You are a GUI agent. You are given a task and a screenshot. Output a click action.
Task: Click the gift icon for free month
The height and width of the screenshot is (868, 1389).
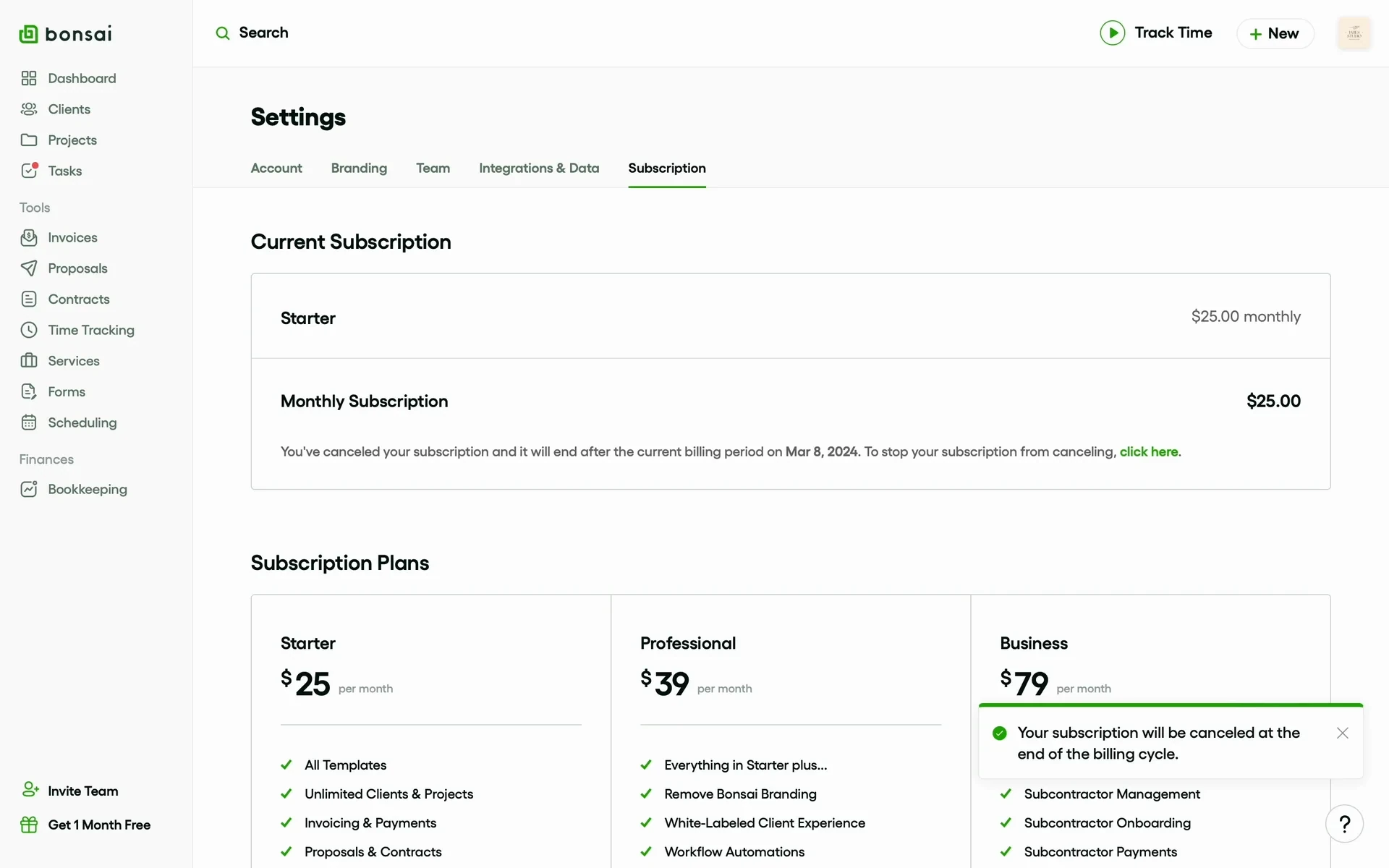(x=29, y=825)
